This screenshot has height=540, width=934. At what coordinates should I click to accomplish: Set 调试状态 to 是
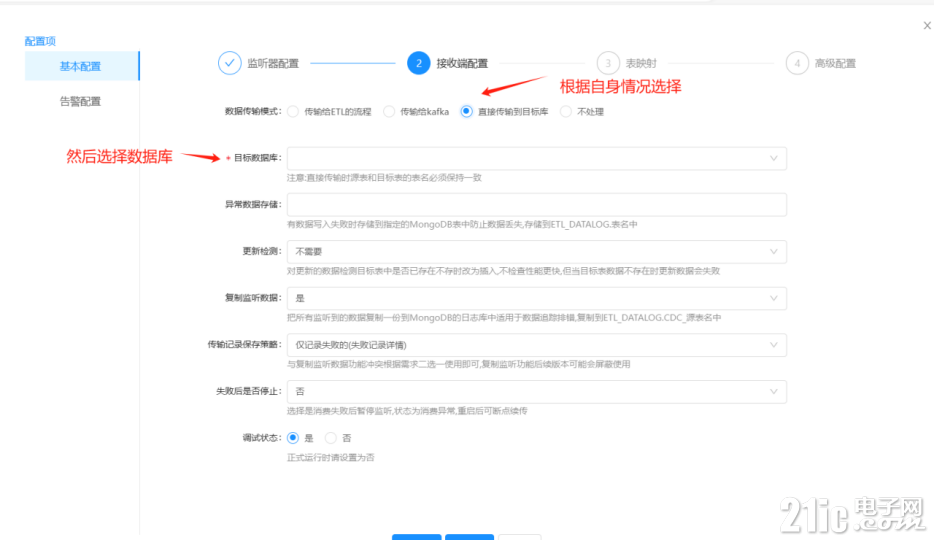293,438
